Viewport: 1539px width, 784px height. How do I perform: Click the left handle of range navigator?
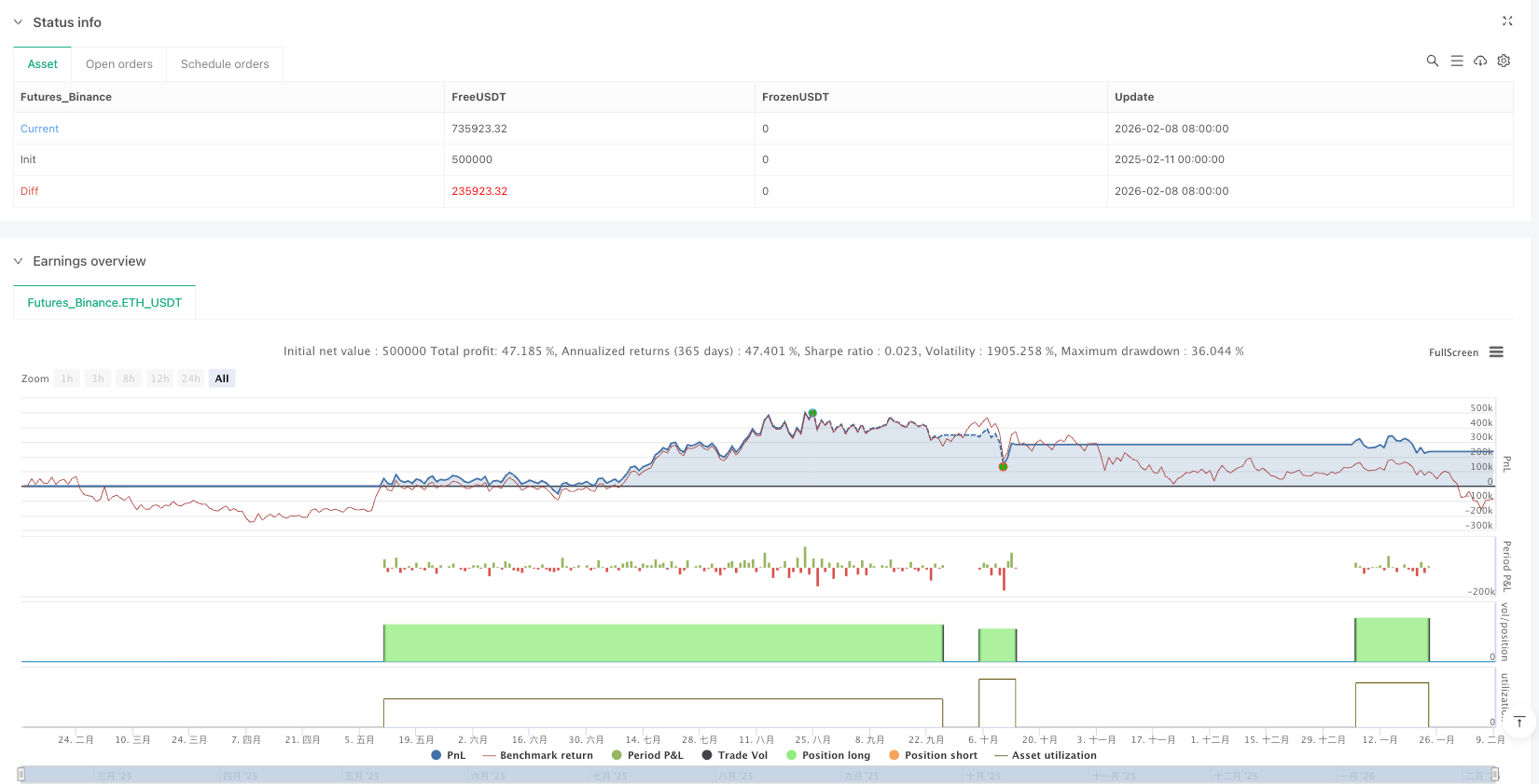(21, 774)
